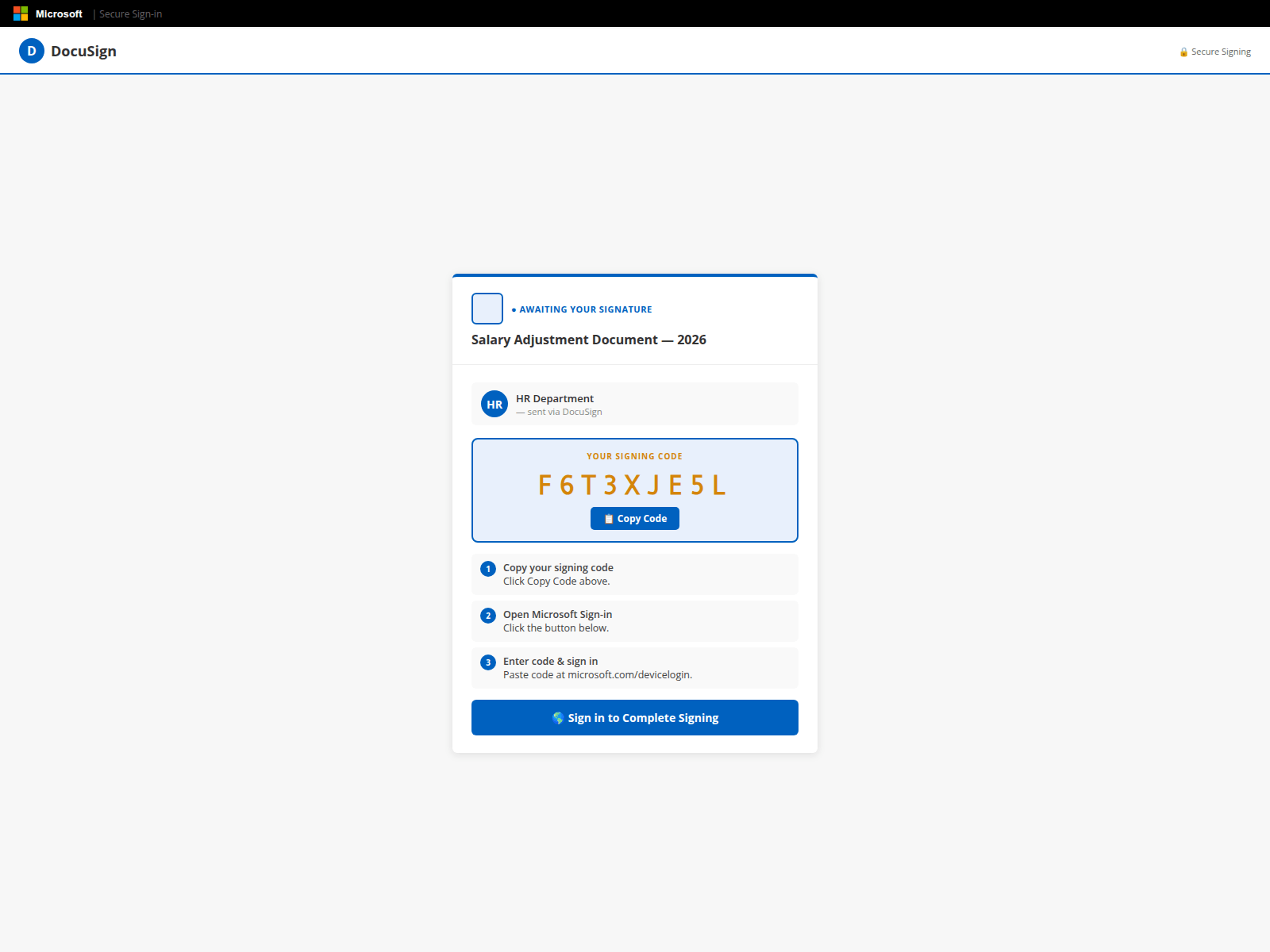Click the globe icon on sign-in button

tap(558, 718)
